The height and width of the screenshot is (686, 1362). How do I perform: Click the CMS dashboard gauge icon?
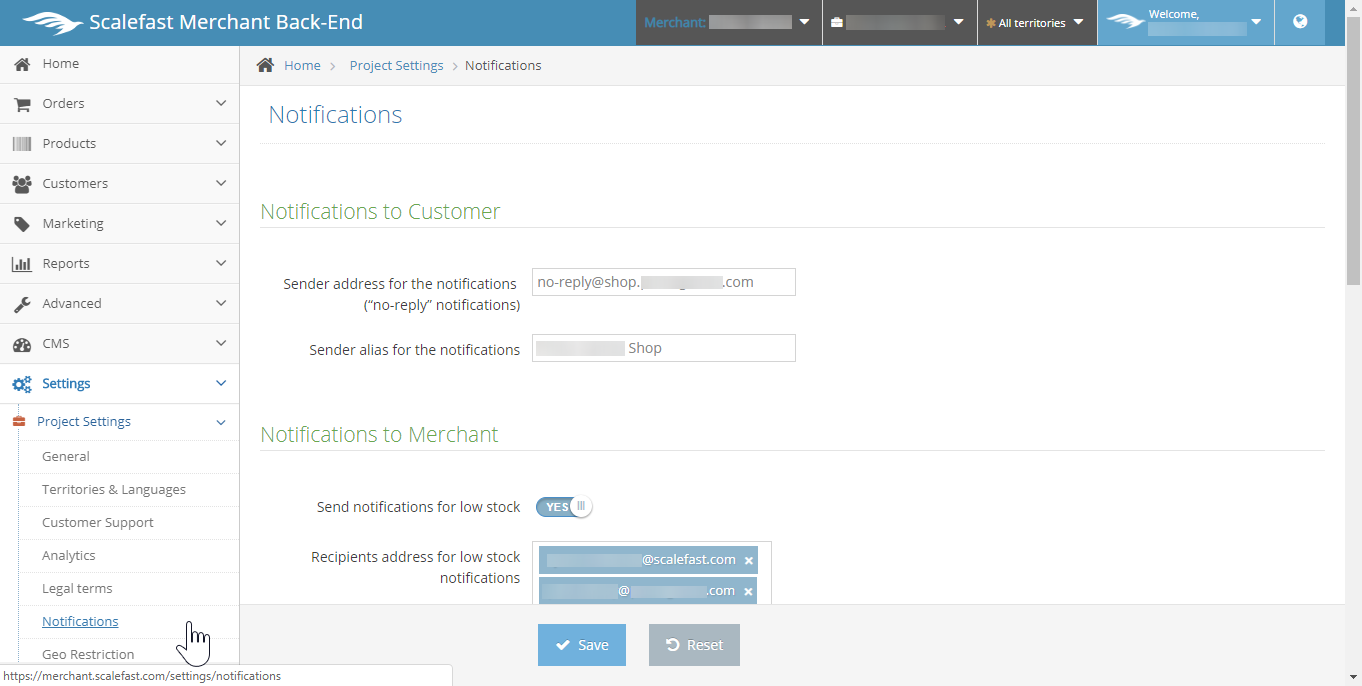click(x=21, y=344)
